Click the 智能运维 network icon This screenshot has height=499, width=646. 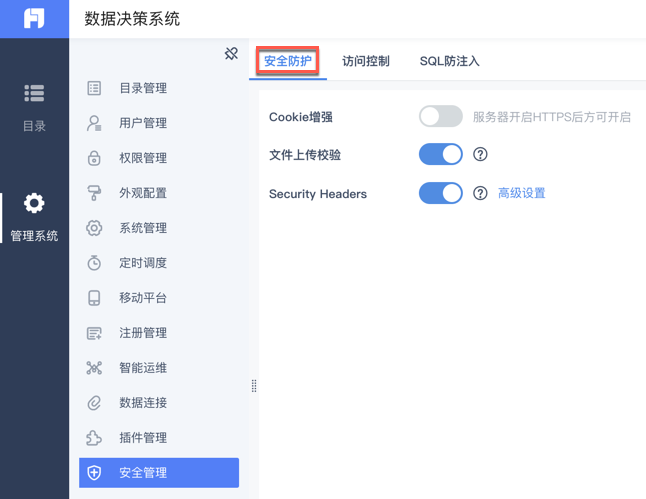coord(94,368)
